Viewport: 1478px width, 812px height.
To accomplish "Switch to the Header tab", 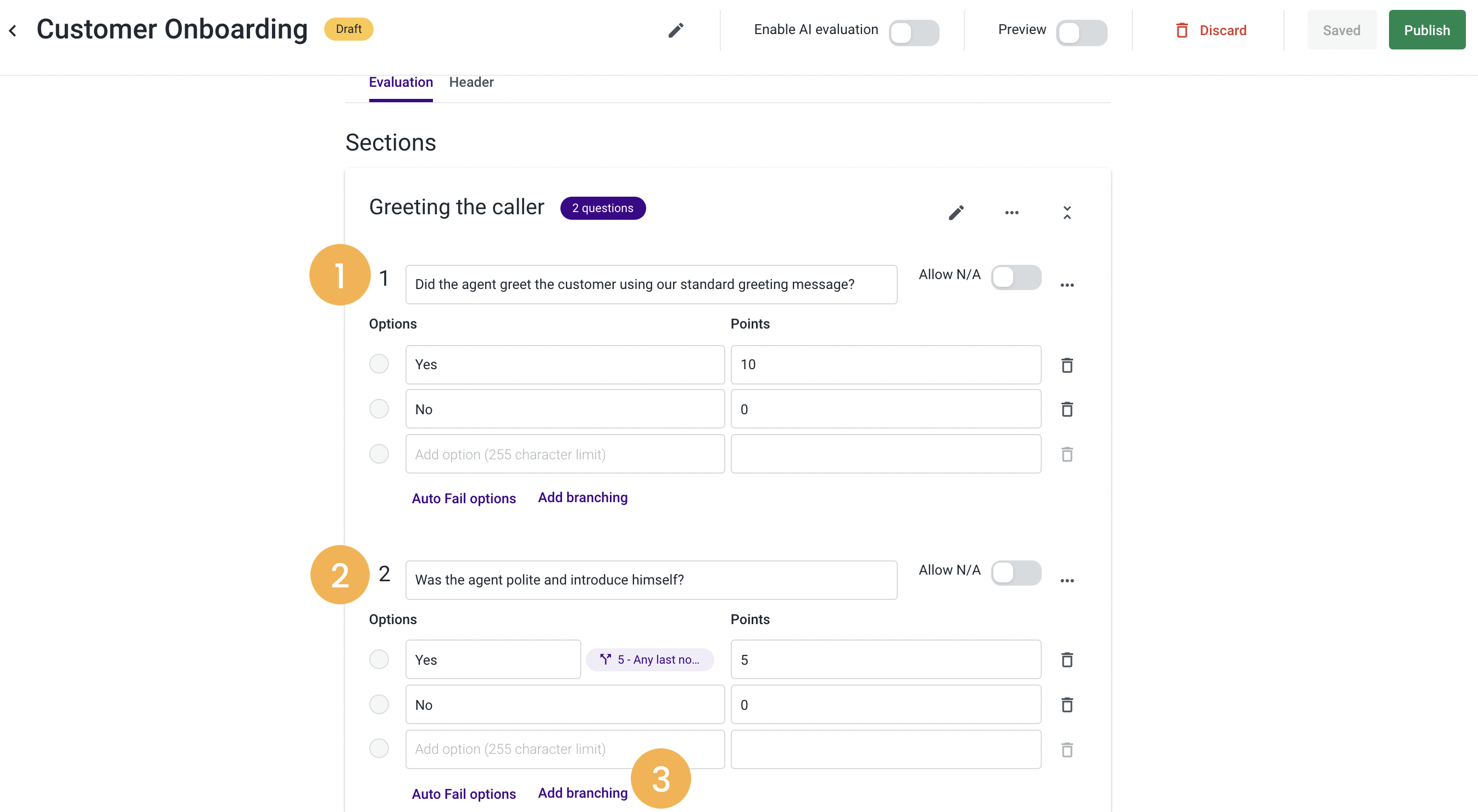I will [471, 82].
